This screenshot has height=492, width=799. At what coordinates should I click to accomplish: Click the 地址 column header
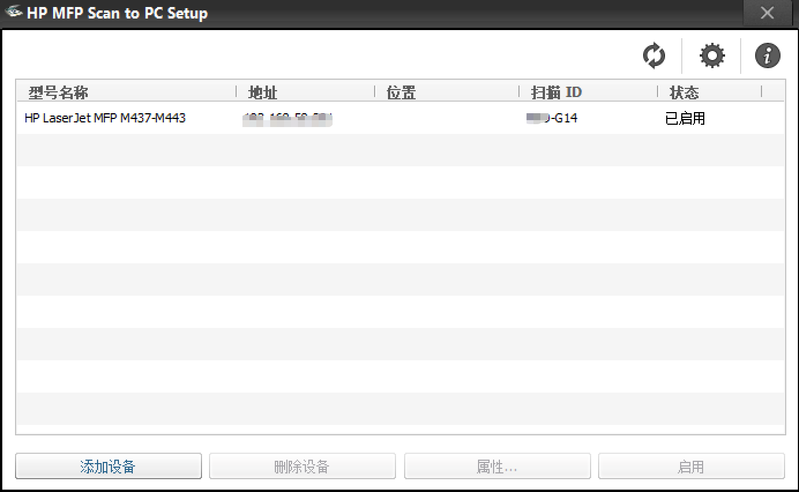pos(262,93)
